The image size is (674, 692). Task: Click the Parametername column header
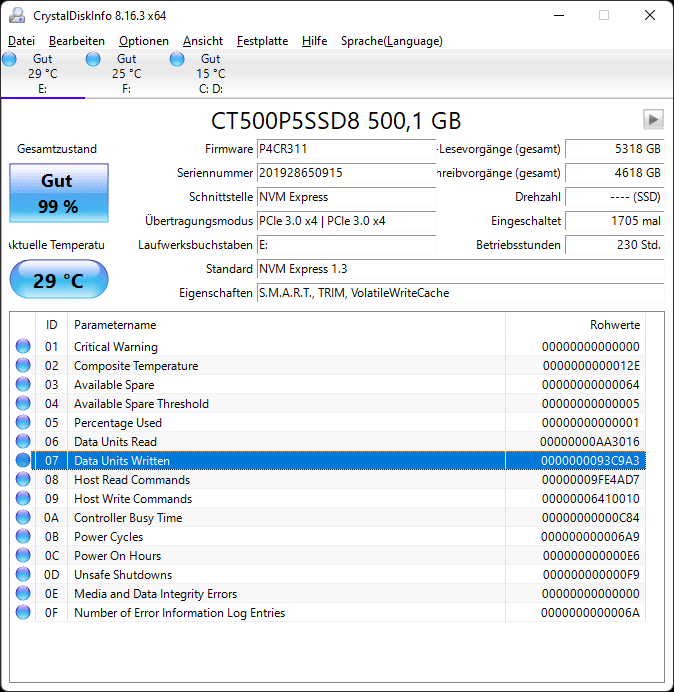(286, 325)
